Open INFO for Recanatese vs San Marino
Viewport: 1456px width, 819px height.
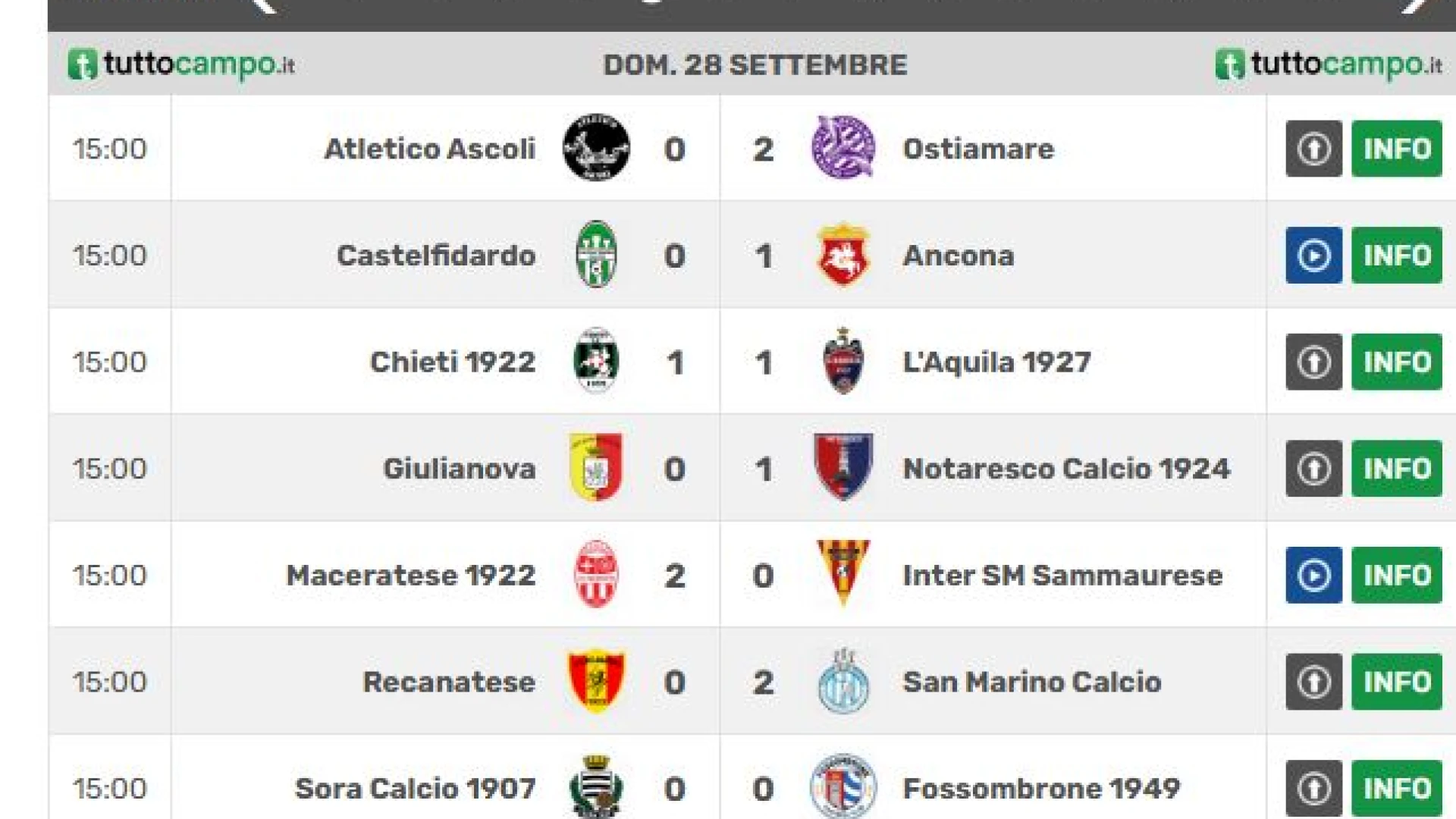[1396, 682]
